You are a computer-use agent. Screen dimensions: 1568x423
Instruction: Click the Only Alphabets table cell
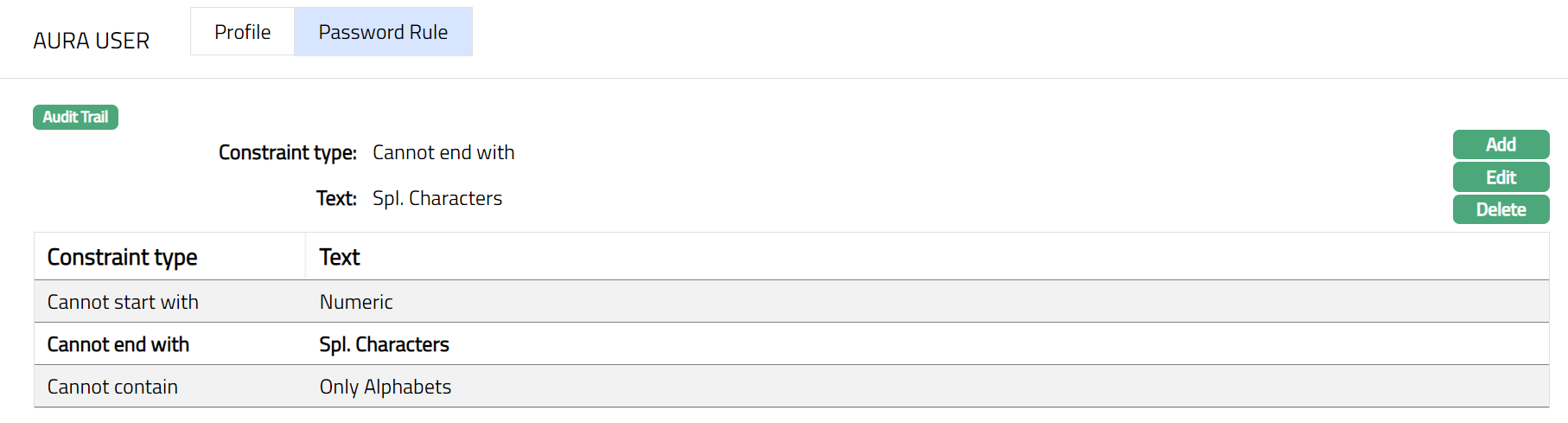[386, 387]
